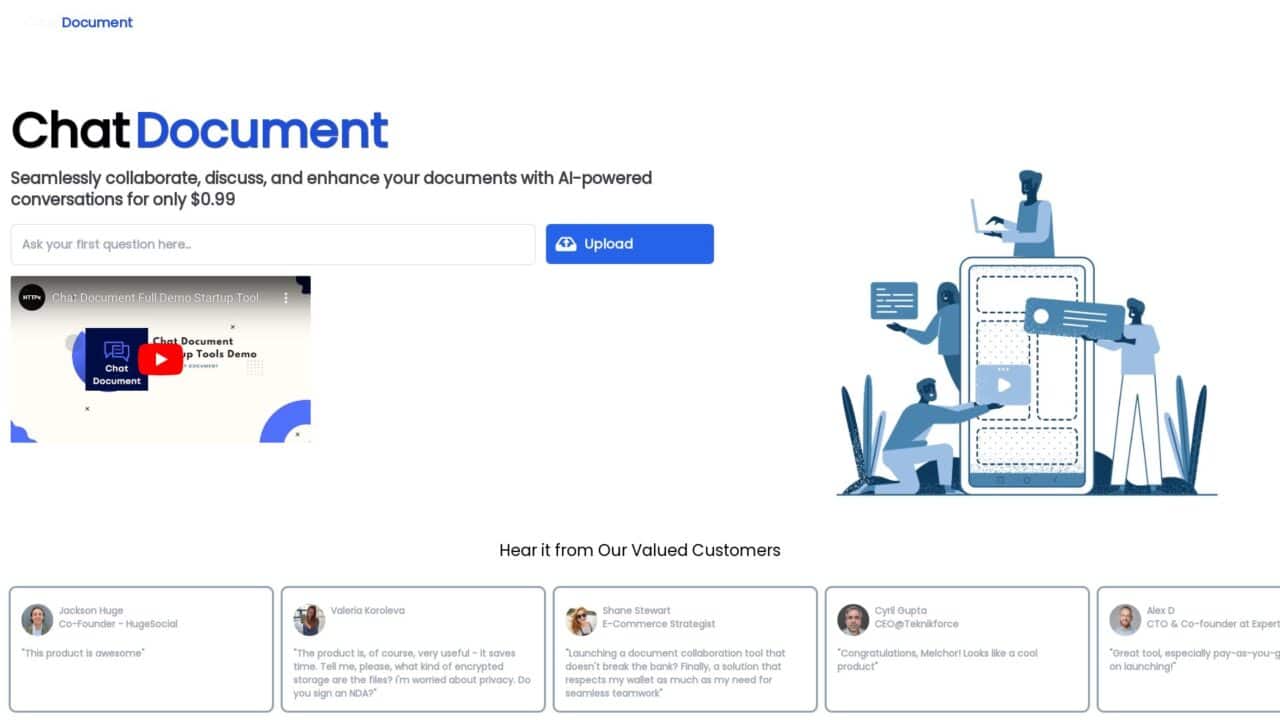Select the Teknikforce CEO testimonial card

(956, 648)
